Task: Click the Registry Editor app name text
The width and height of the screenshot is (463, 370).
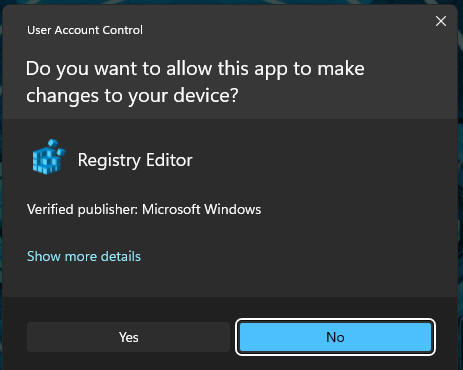Action: click(135, 160)
